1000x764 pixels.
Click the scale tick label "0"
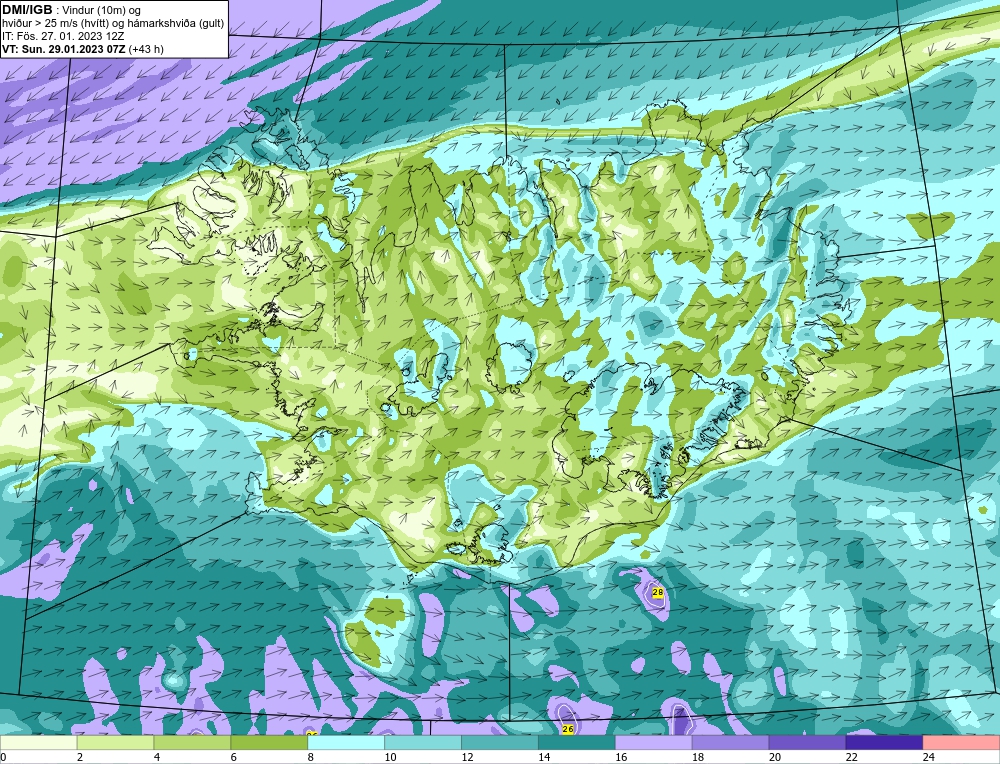tap(3, 757)
